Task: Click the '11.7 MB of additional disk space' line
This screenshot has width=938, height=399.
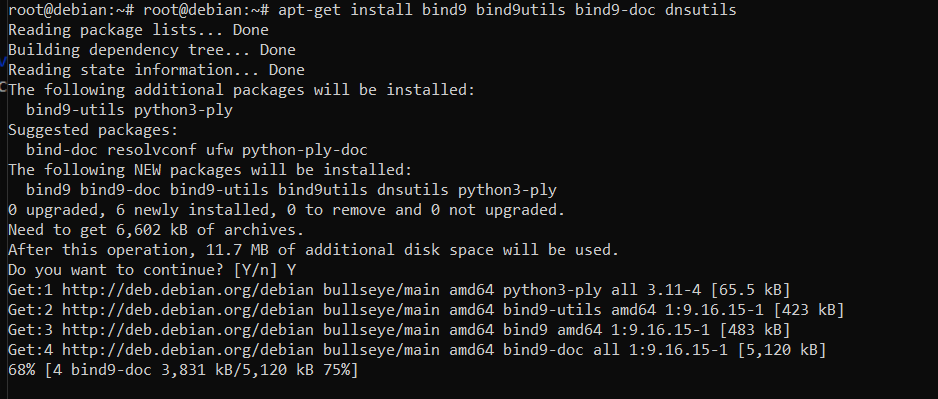Action: coord(313,250)
